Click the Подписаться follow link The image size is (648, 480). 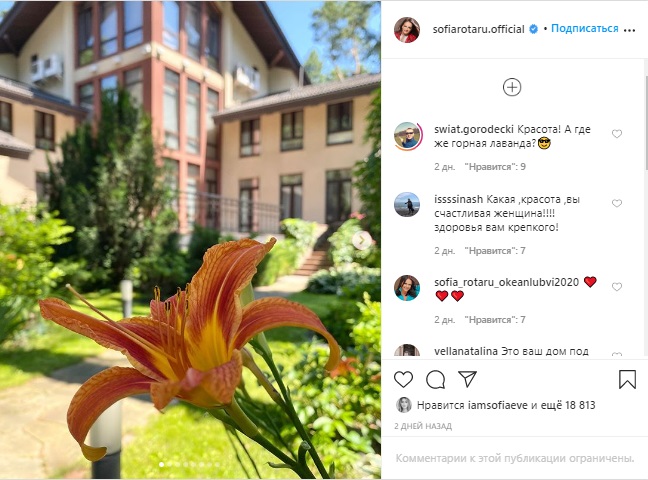pos(584,29)
